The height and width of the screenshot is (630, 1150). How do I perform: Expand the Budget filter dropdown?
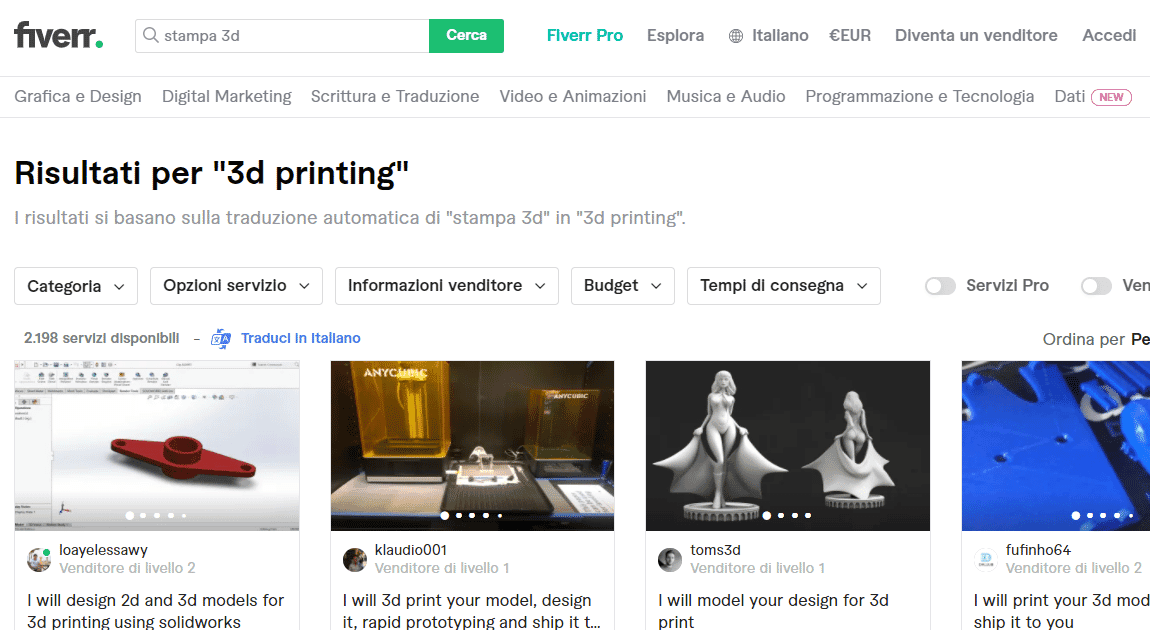click(623, 286)
